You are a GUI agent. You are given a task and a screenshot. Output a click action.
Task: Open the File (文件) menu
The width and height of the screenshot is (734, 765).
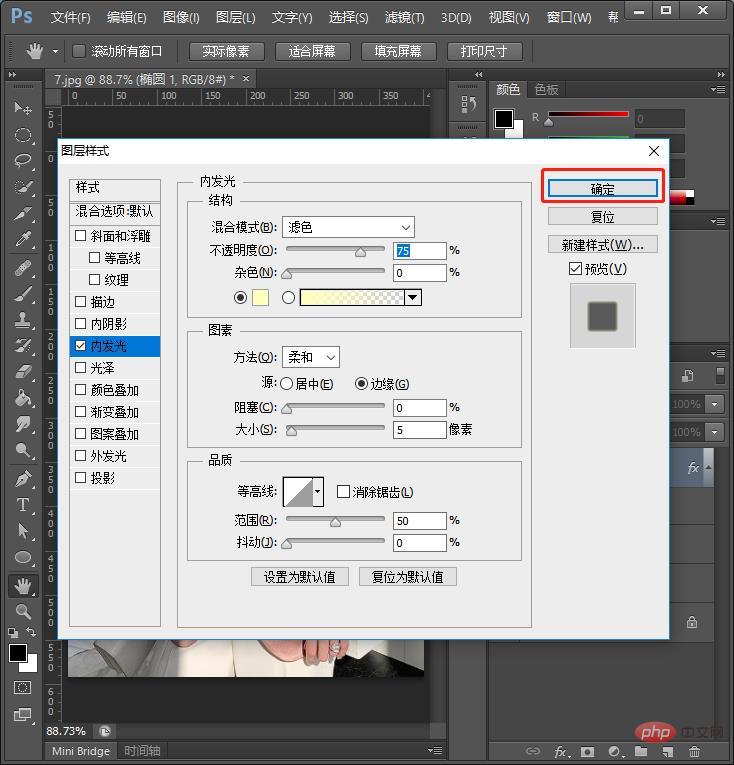[x=70, y=18]
